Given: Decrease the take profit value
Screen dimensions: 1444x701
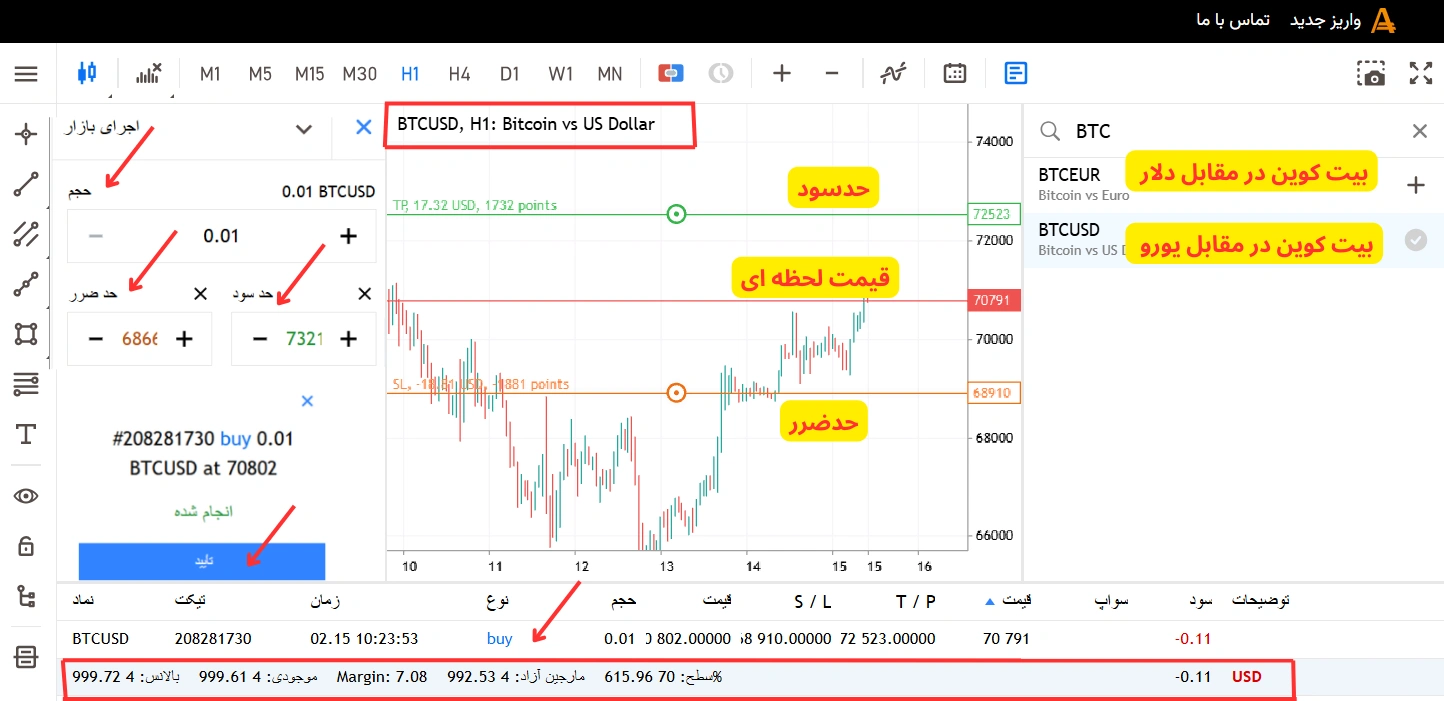Looking at the screenshot, I should pyautogui.click(x=260, y=338).
